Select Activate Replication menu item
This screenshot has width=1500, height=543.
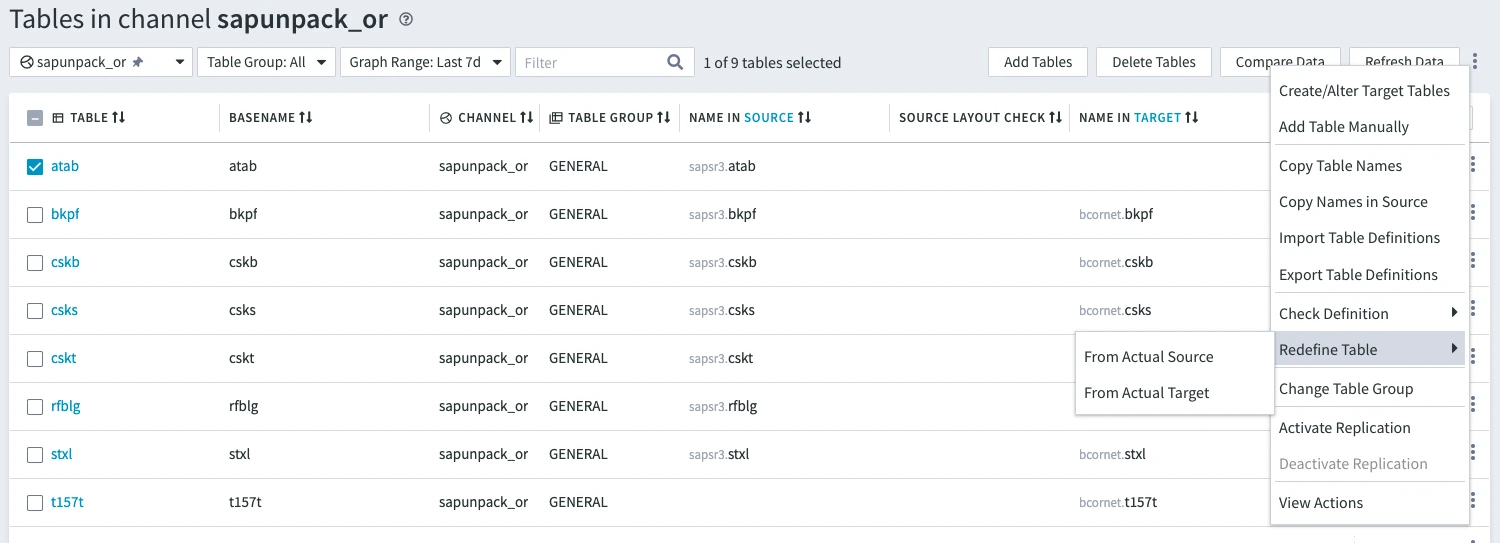[1344, 427]
